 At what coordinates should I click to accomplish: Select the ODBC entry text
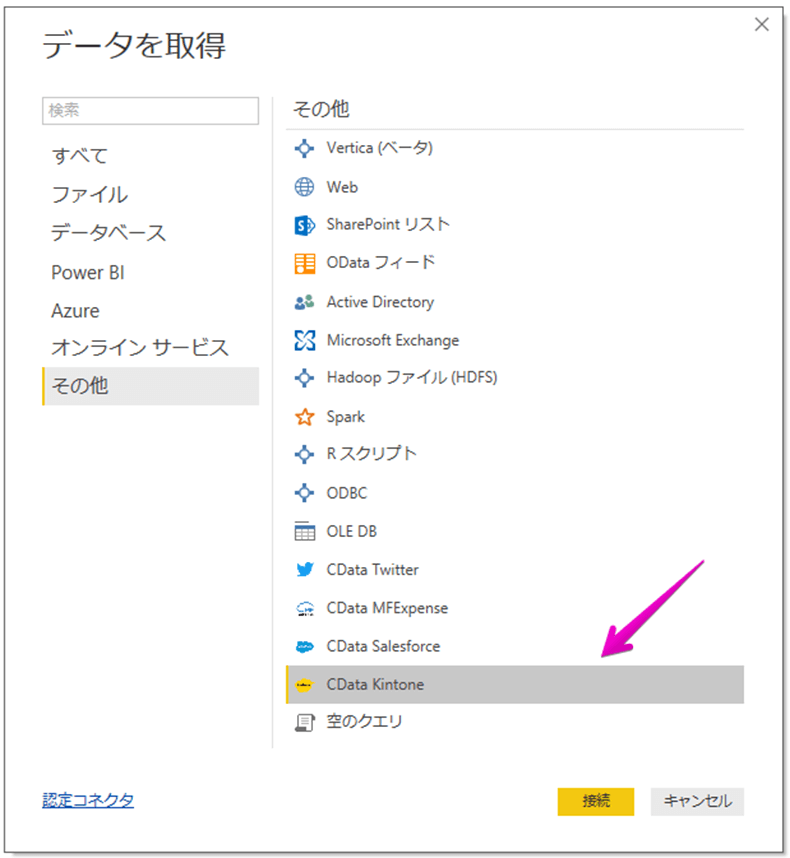click(x=347, y=493)
